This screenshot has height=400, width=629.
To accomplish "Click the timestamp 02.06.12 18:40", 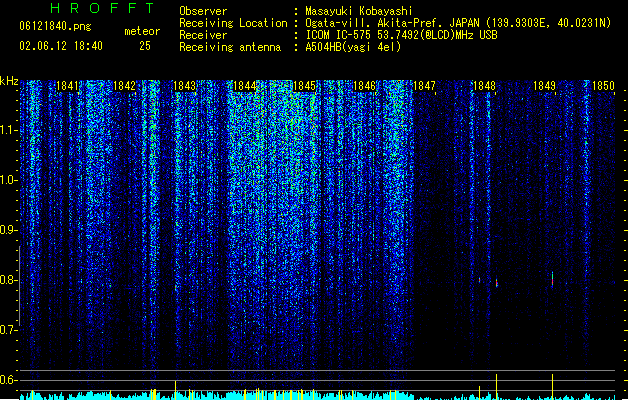I will tap(61, 46).
